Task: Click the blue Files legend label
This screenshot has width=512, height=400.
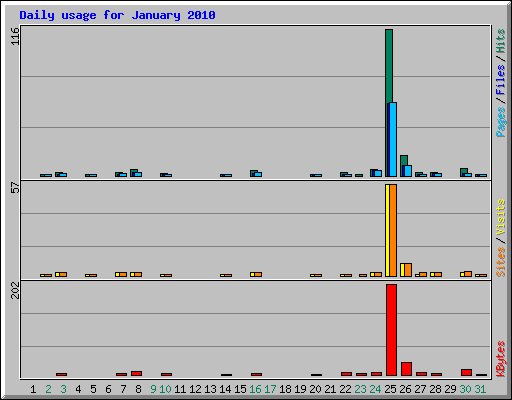Action: click(500, 79)
